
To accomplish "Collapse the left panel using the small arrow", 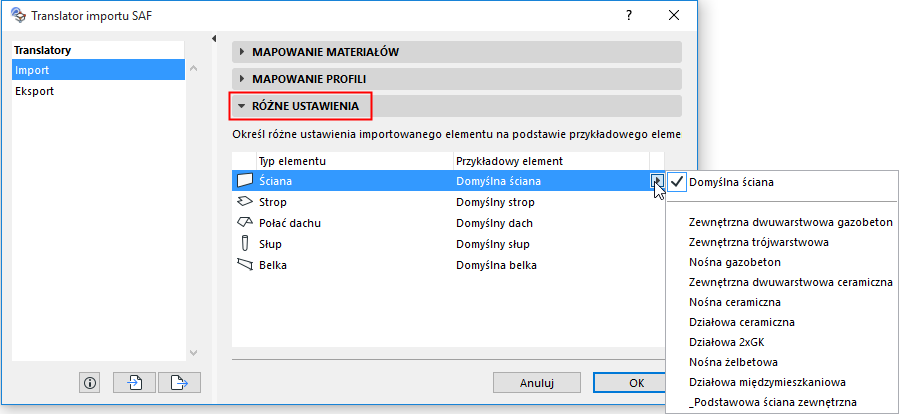I will [x=214, y=39].
